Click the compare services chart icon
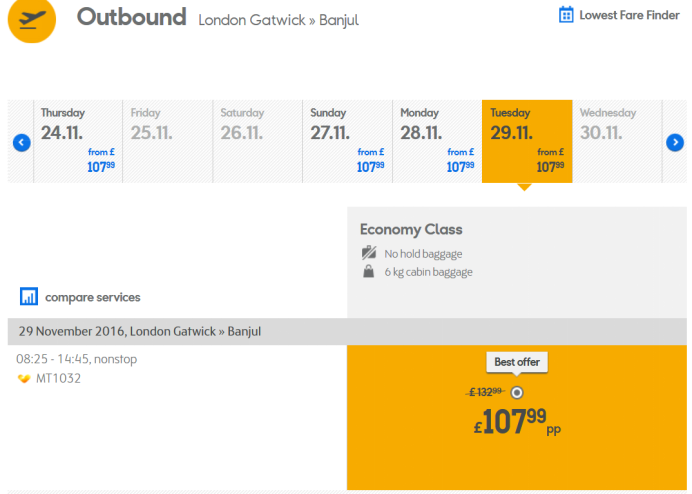 (x=29, y=296)
